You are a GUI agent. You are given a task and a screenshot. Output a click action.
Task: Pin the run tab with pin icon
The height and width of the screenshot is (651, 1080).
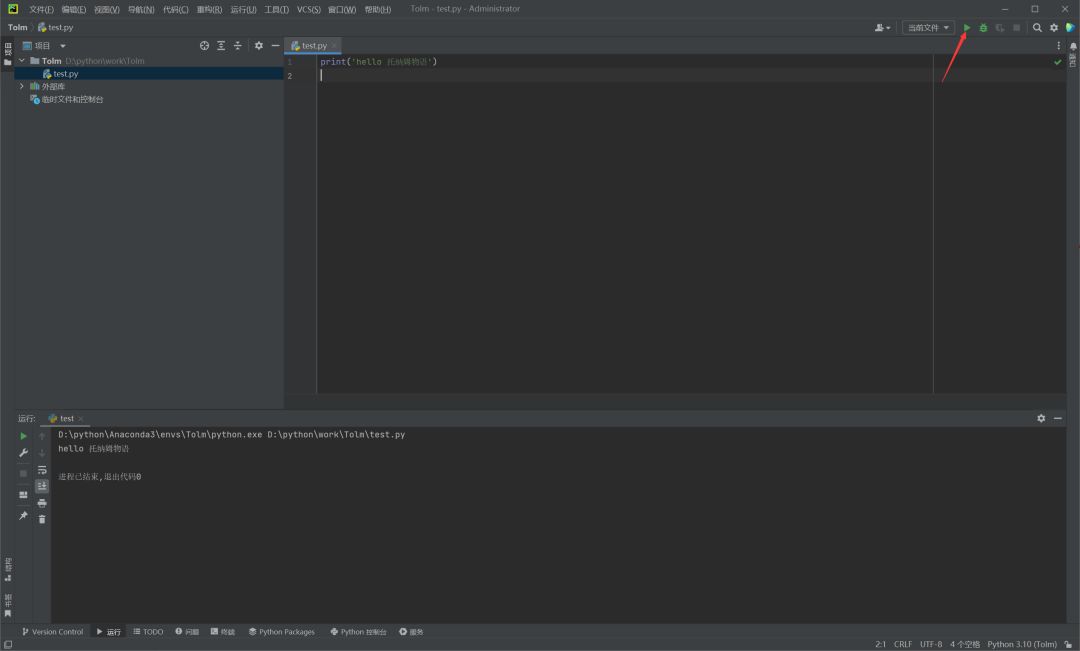coord(24,516)
